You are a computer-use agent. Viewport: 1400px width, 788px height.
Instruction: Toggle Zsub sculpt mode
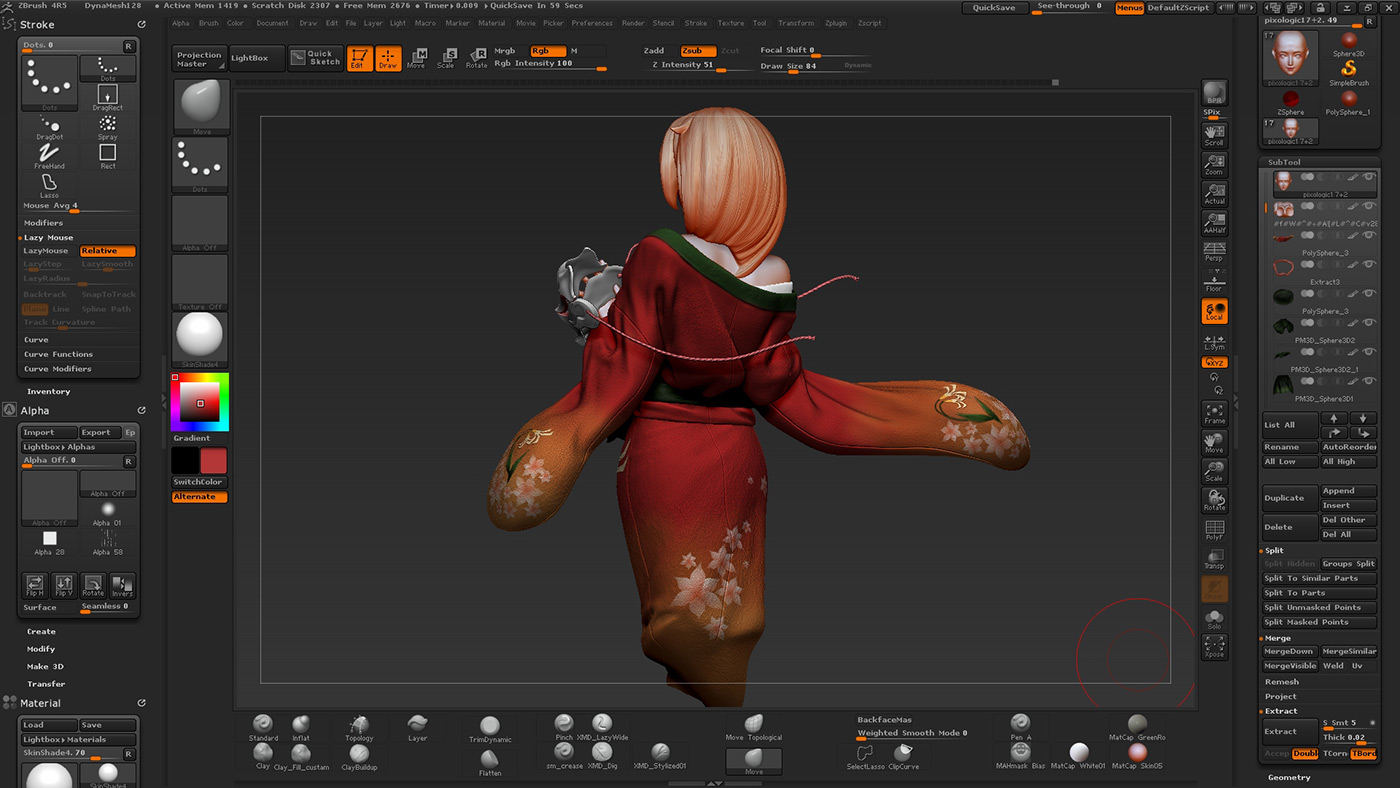pos(697,51)
